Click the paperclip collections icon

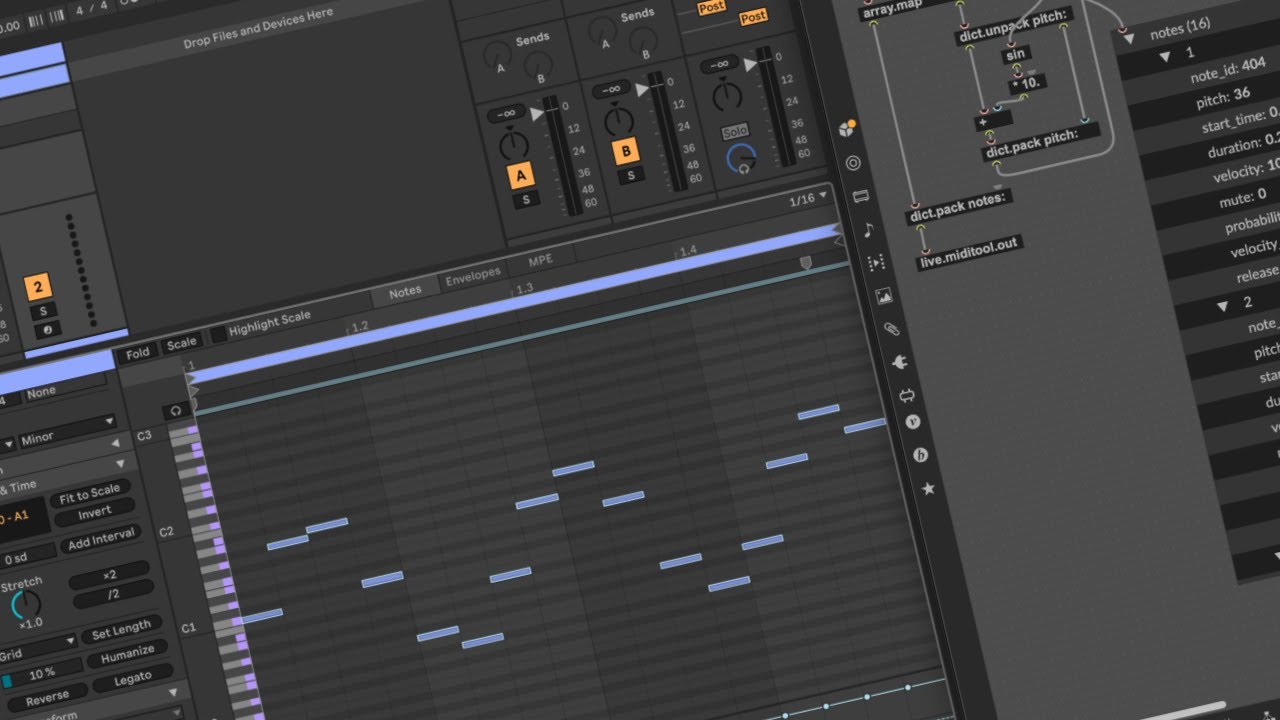pos(893,329)
